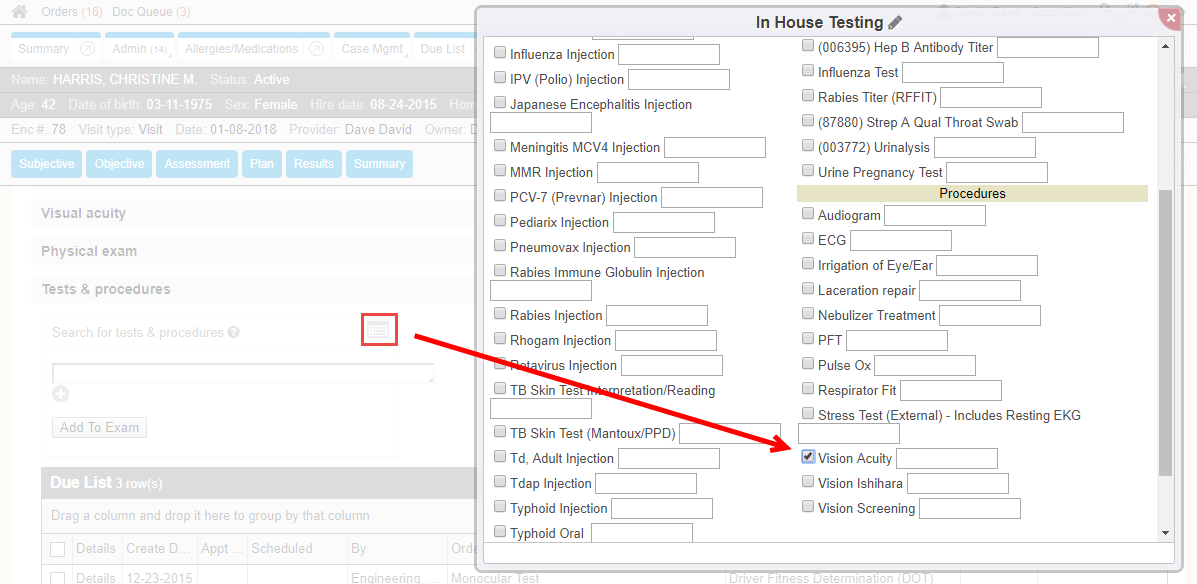Uncheck the Vision Acuity checkbox

coord(808,457)
